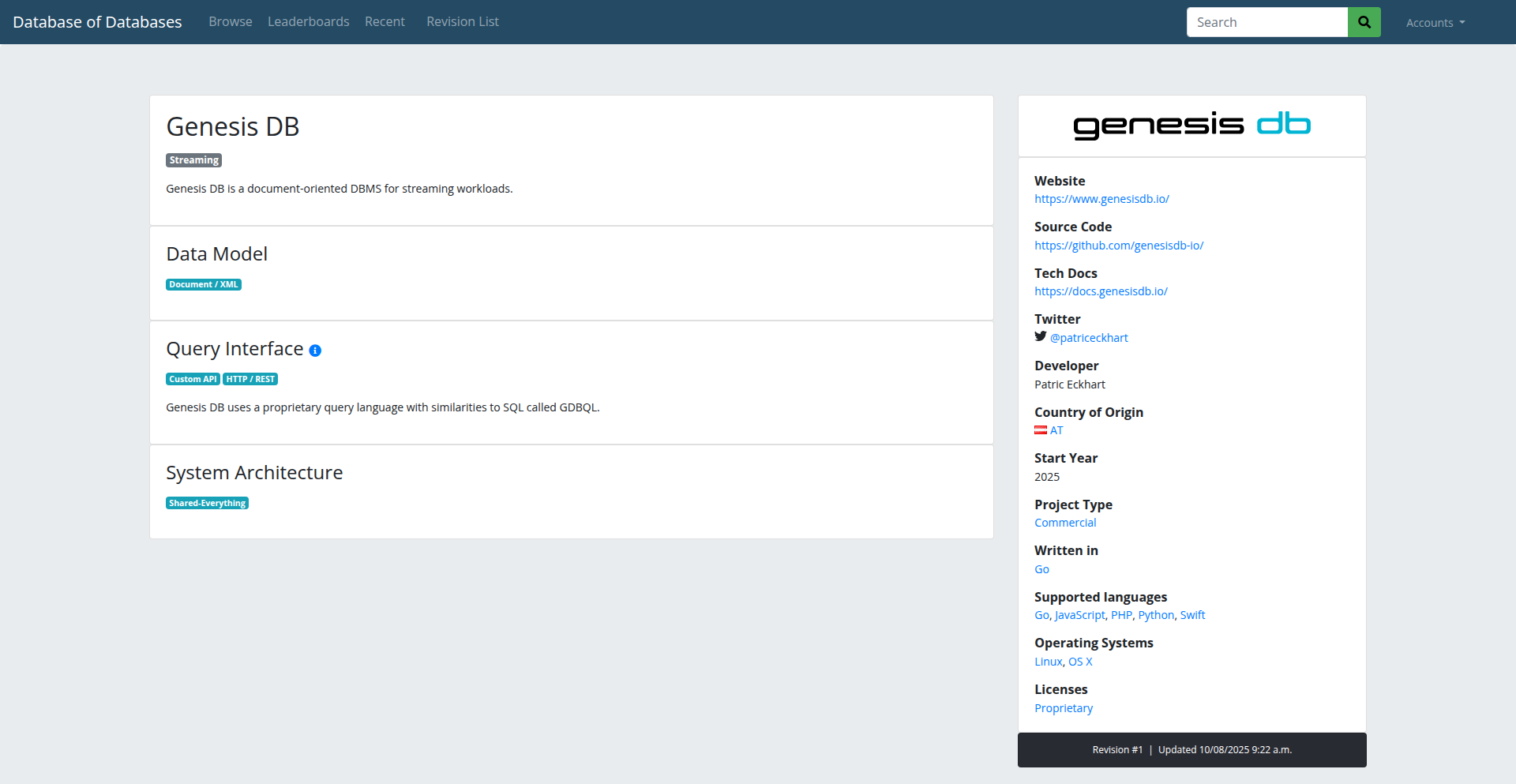Click the Custom API badge

coord(193,380)
